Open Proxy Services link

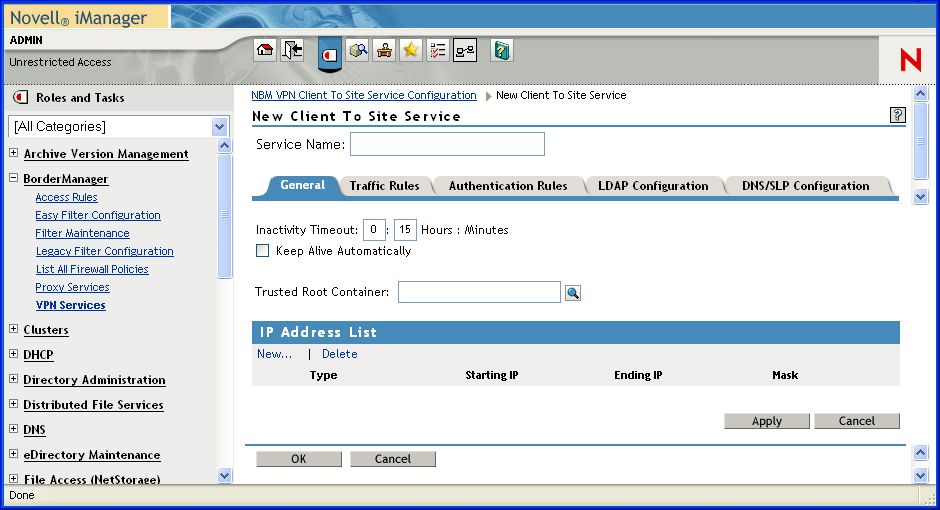[x=72, y=287]
